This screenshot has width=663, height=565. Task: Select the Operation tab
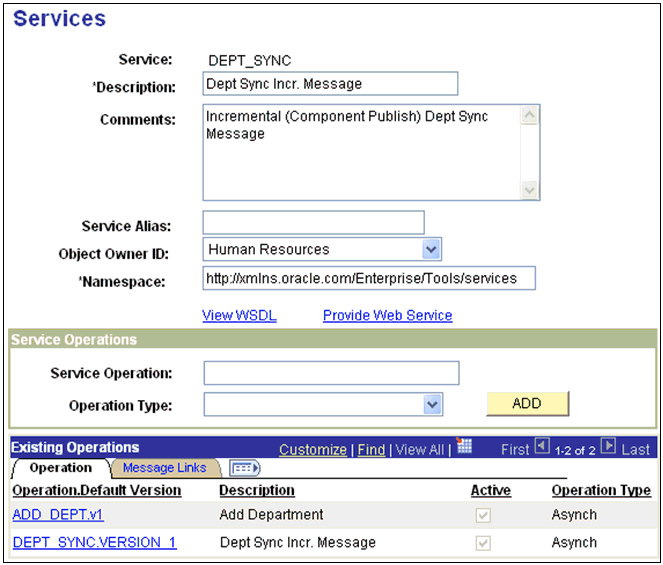(61, 468)
